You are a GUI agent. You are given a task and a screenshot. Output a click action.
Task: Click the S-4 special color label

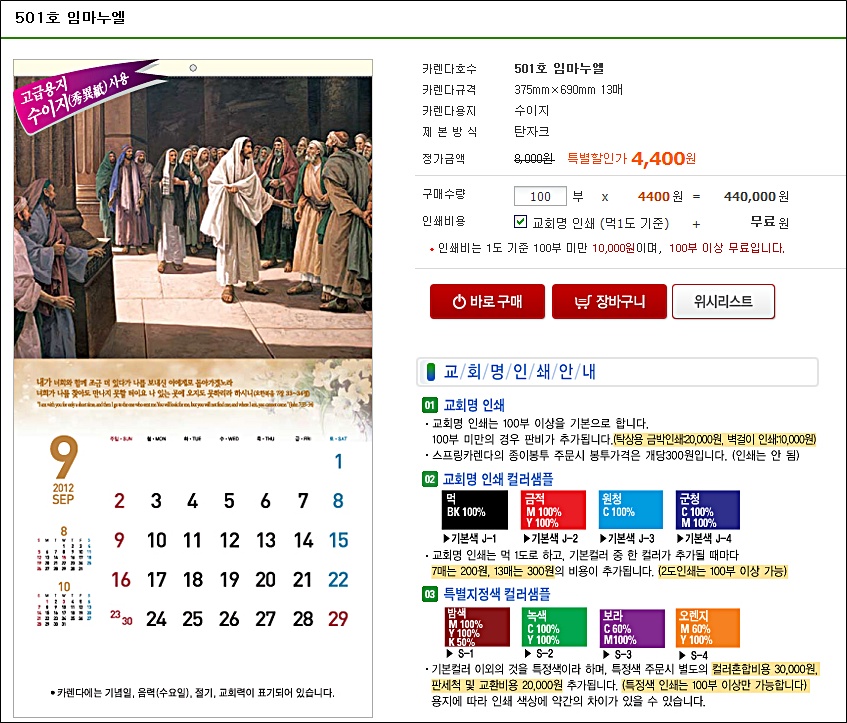[694, 655]
